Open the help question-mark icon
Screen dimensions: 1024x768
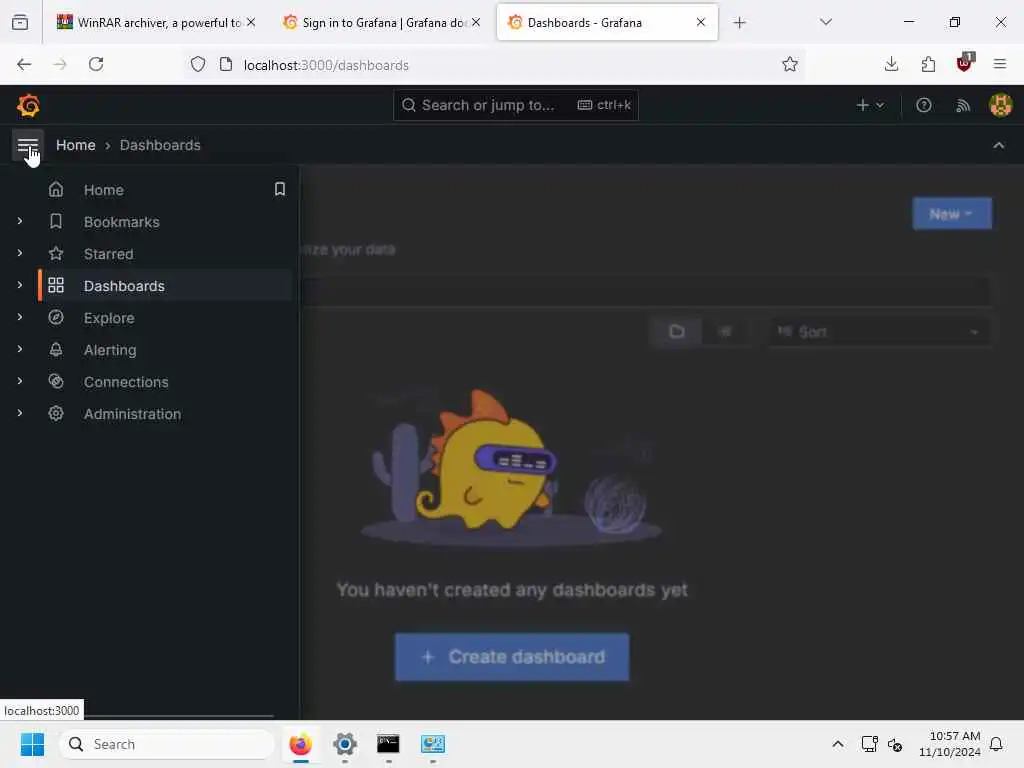click(x=923, y=105)
